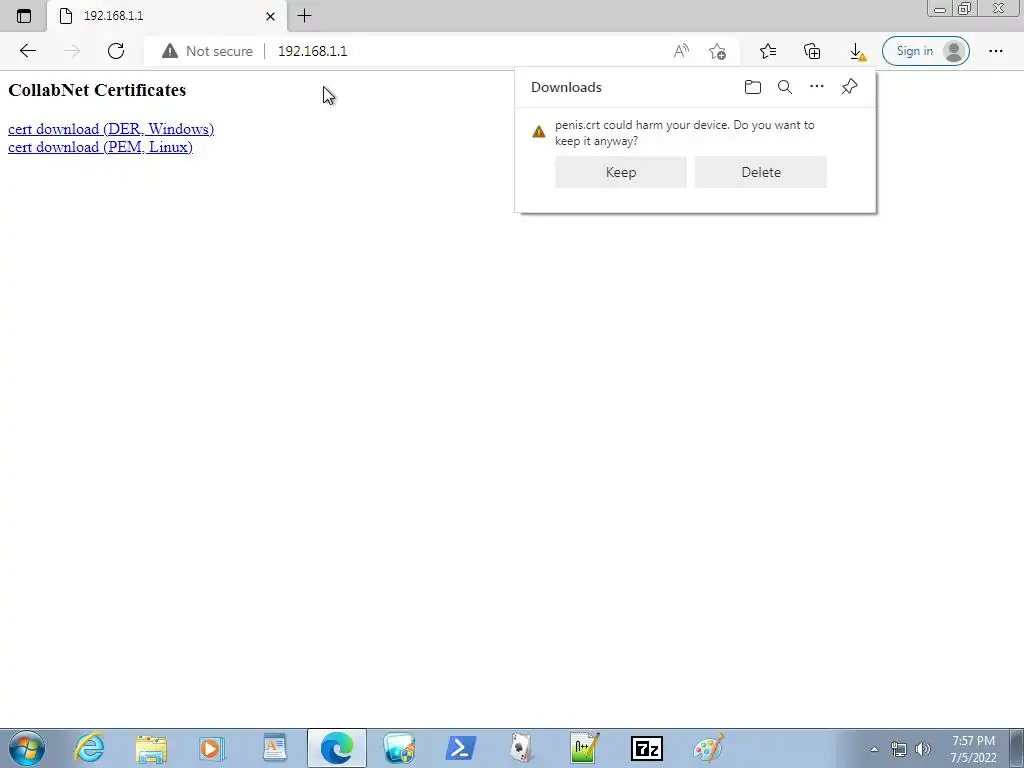Click the Microsoft Edge taskbar icon
The width and height of the screenshot is (1024, 768).
pyautogui.click(x=336, y=748)
